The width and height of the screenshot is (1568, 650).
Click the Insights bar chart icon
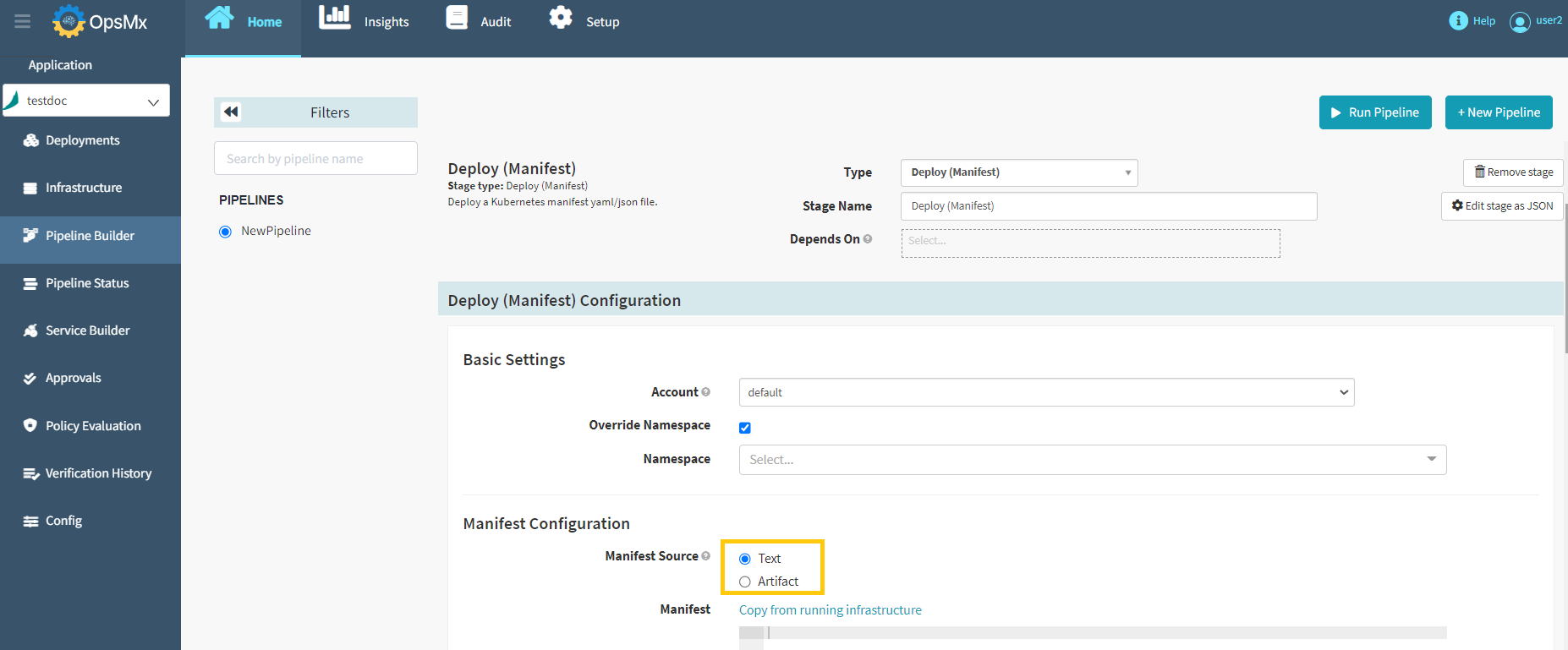[x=335, y=18]
